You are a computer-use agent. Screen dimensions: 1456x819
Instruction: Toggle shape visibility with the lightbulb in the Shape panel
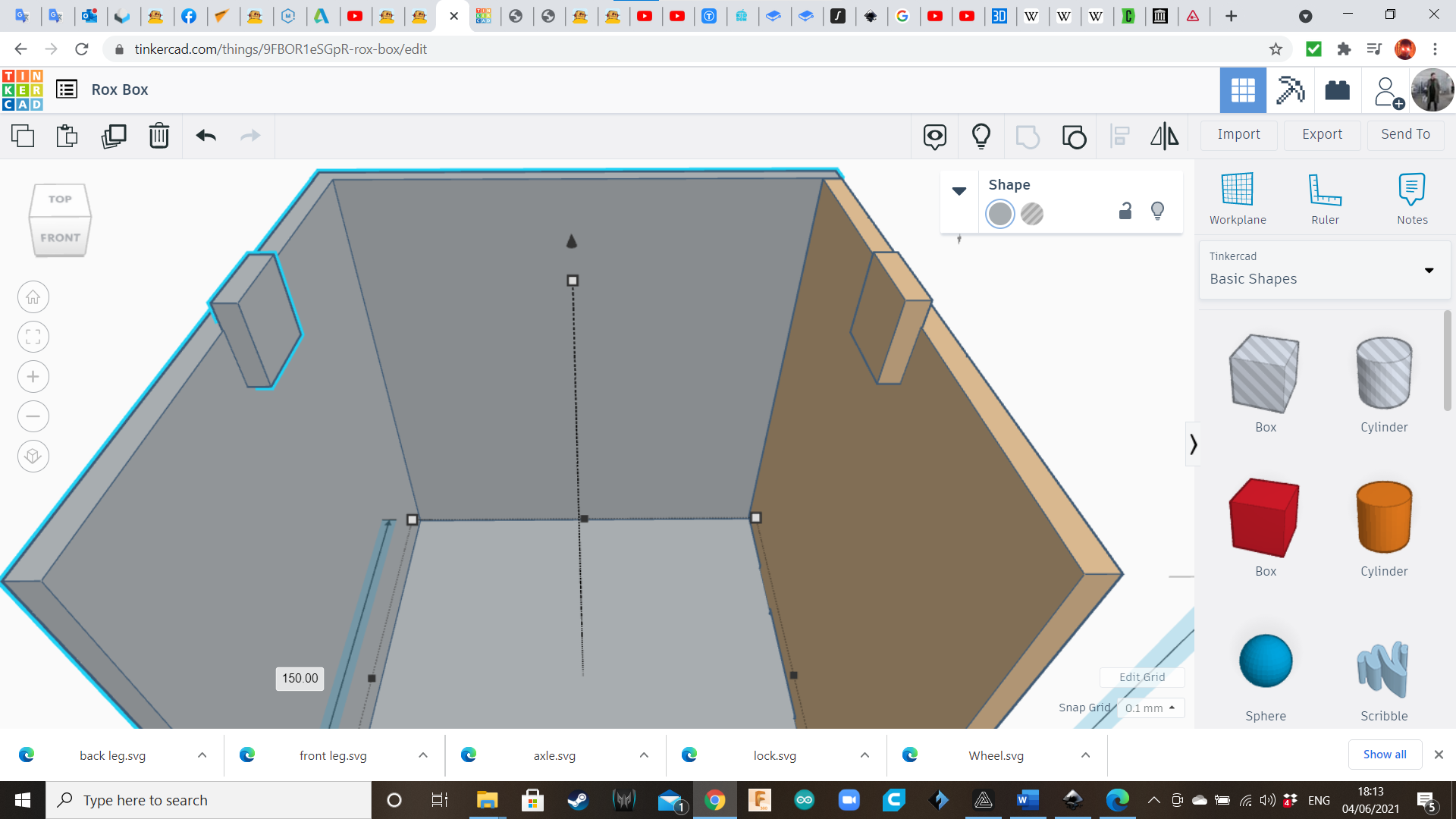pyautogui.click(x=1157, y=211)
